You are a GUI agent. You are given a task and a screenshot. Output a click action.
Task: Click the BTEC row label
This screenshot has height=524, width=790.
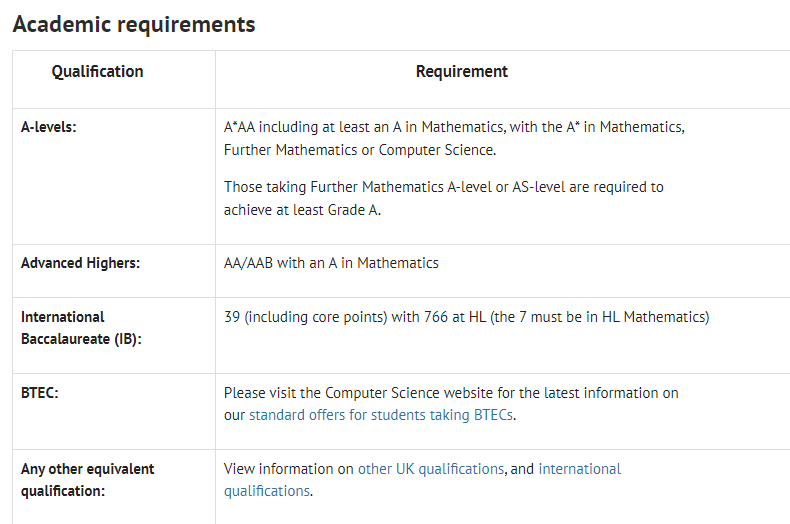(40, 392)
